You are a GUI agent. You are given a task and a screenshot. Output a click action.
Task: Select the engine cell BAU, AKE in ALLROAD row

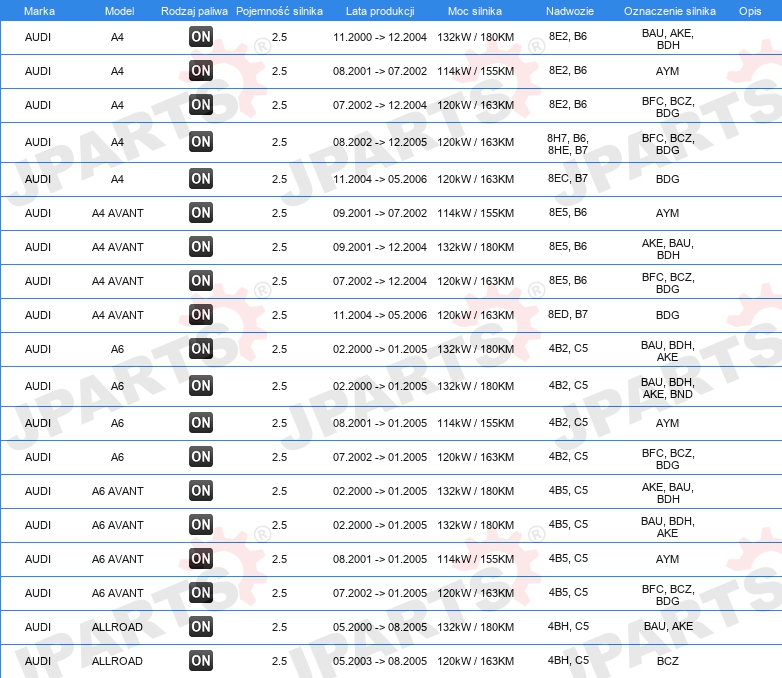click(x=668, y=626)
